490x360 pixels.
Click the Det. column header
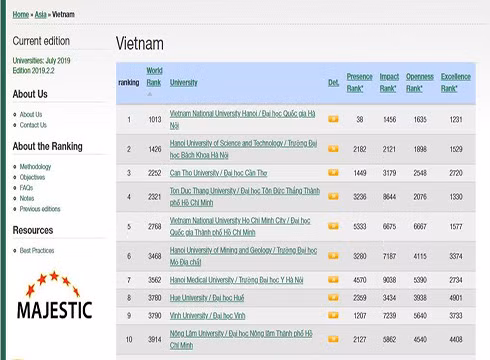[333, 83]
